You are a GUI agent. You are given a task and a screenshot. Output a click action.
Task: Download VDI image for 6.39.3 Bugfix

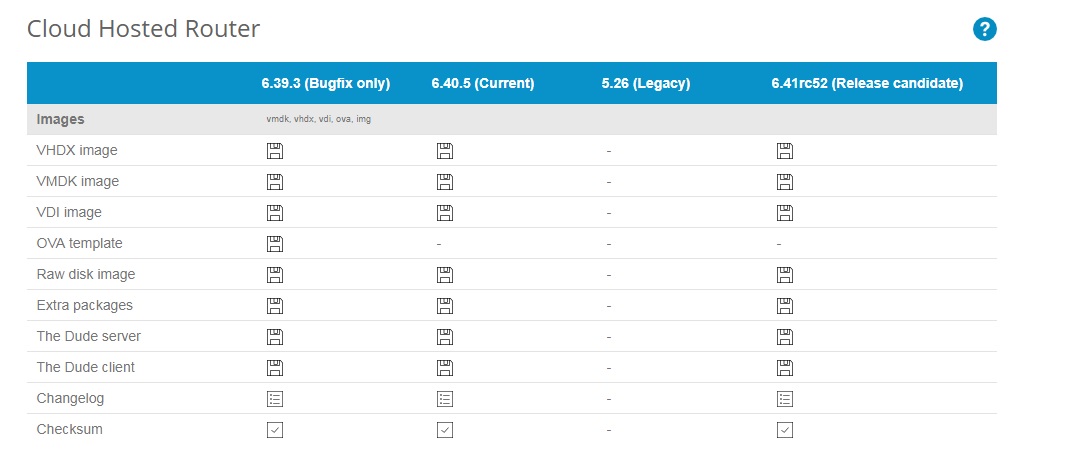coord(274,212)
